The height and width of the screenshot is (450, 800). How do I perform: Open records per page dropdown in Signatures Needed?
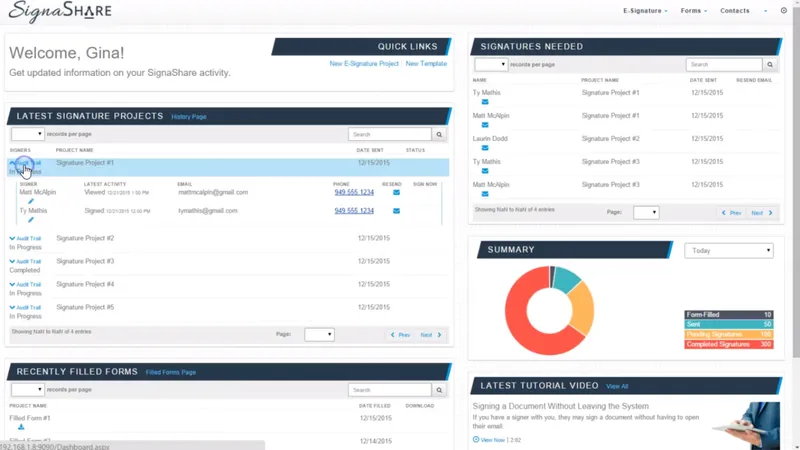pos(491,64)
